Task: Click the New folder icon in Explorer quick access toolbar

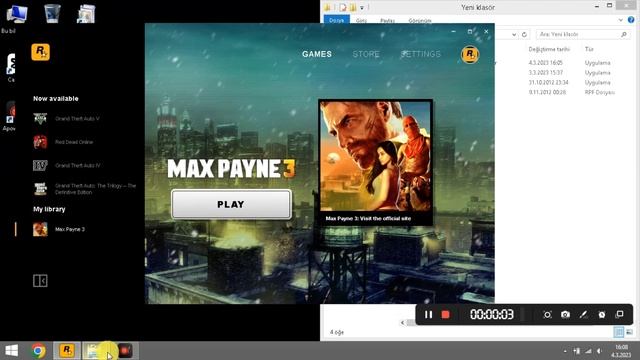Action: (x=353, y=7)
